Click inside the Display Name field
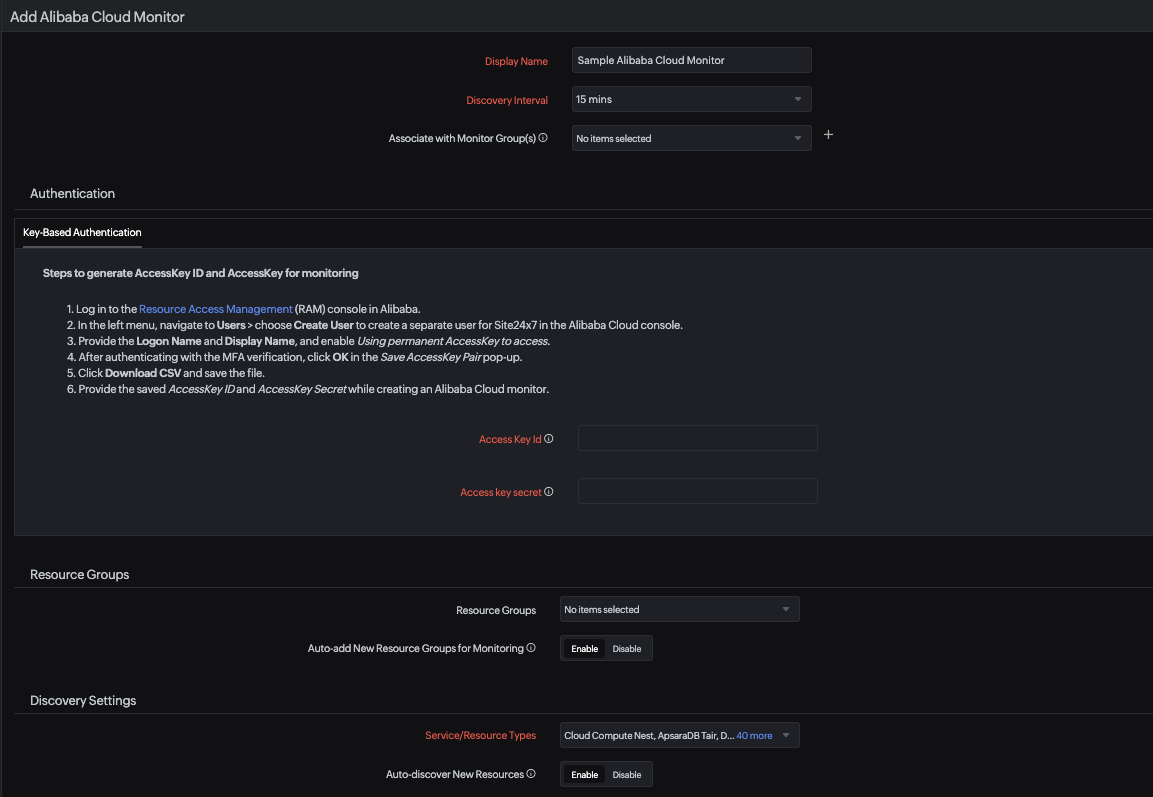 point(691,60)
